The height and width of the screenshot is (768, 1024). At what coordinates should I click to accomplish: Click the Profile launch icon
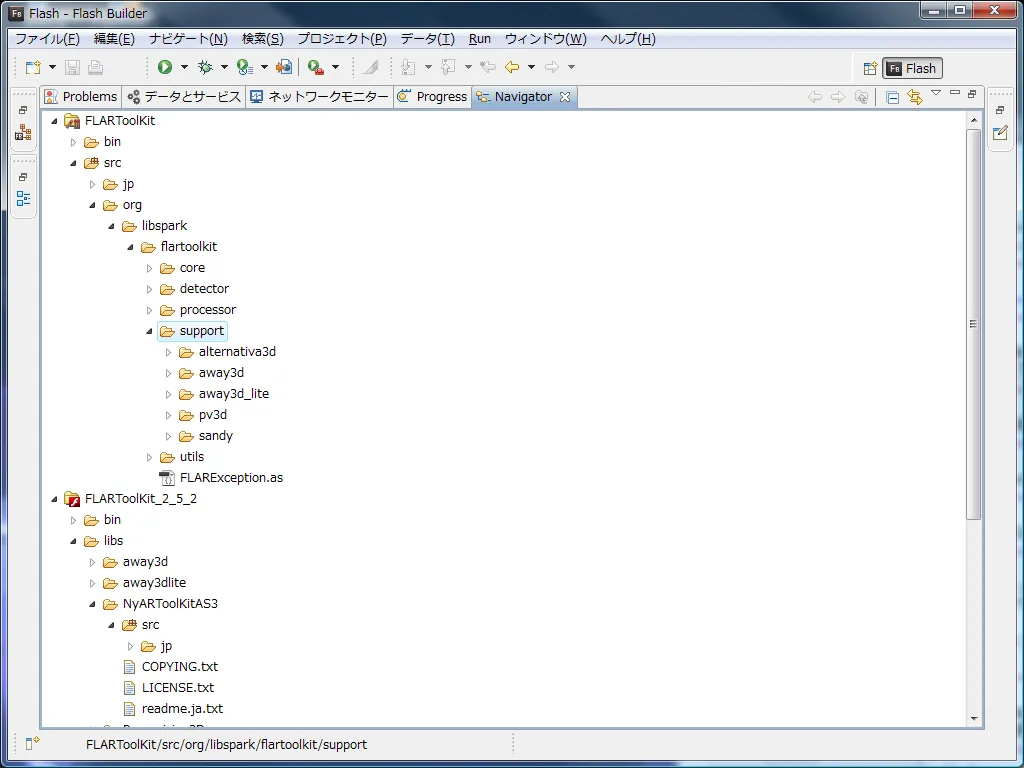pyautogui.click(x=245, y=67)
